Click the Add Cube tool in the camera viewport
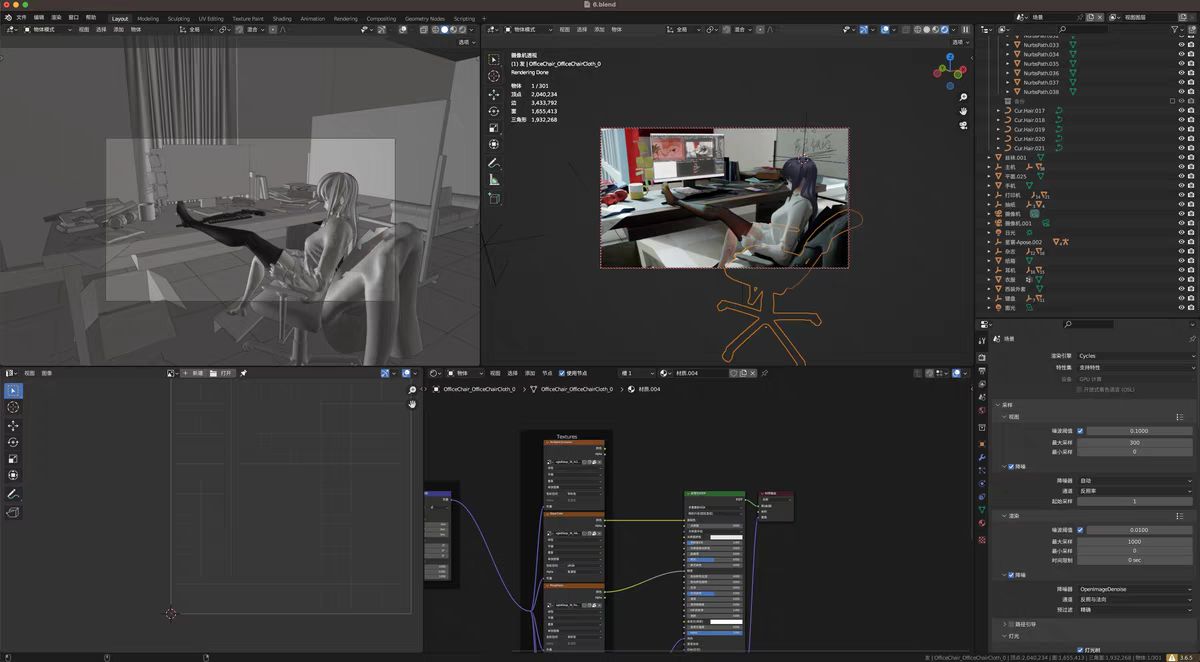1200x662 pixels. (x=494, y=198)
